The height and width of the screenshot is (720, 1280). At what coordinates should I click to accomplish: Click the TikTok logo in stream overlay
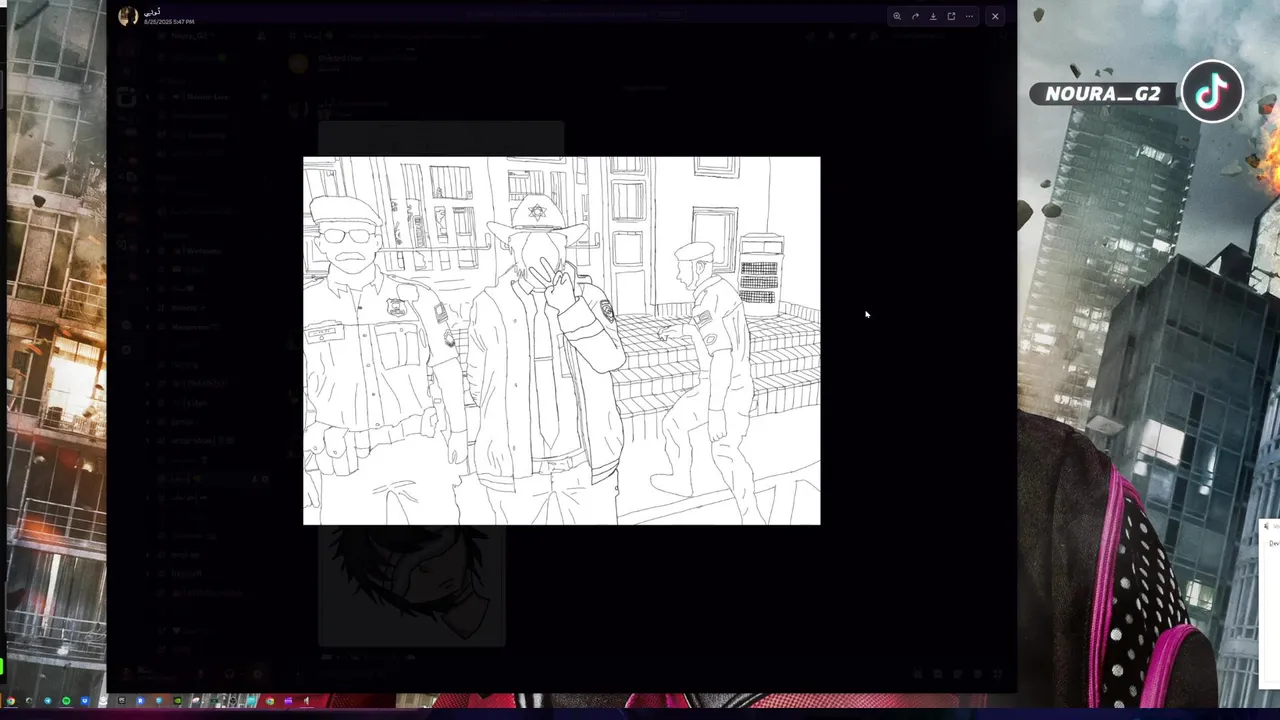(x=1212, y=93)
